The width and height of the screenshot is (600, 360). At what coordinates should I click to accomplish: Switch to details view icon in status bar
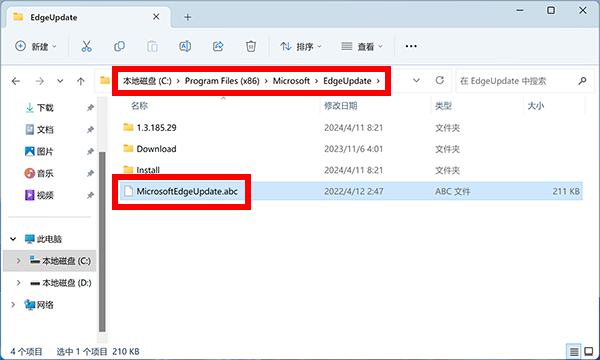click(574, 351)
